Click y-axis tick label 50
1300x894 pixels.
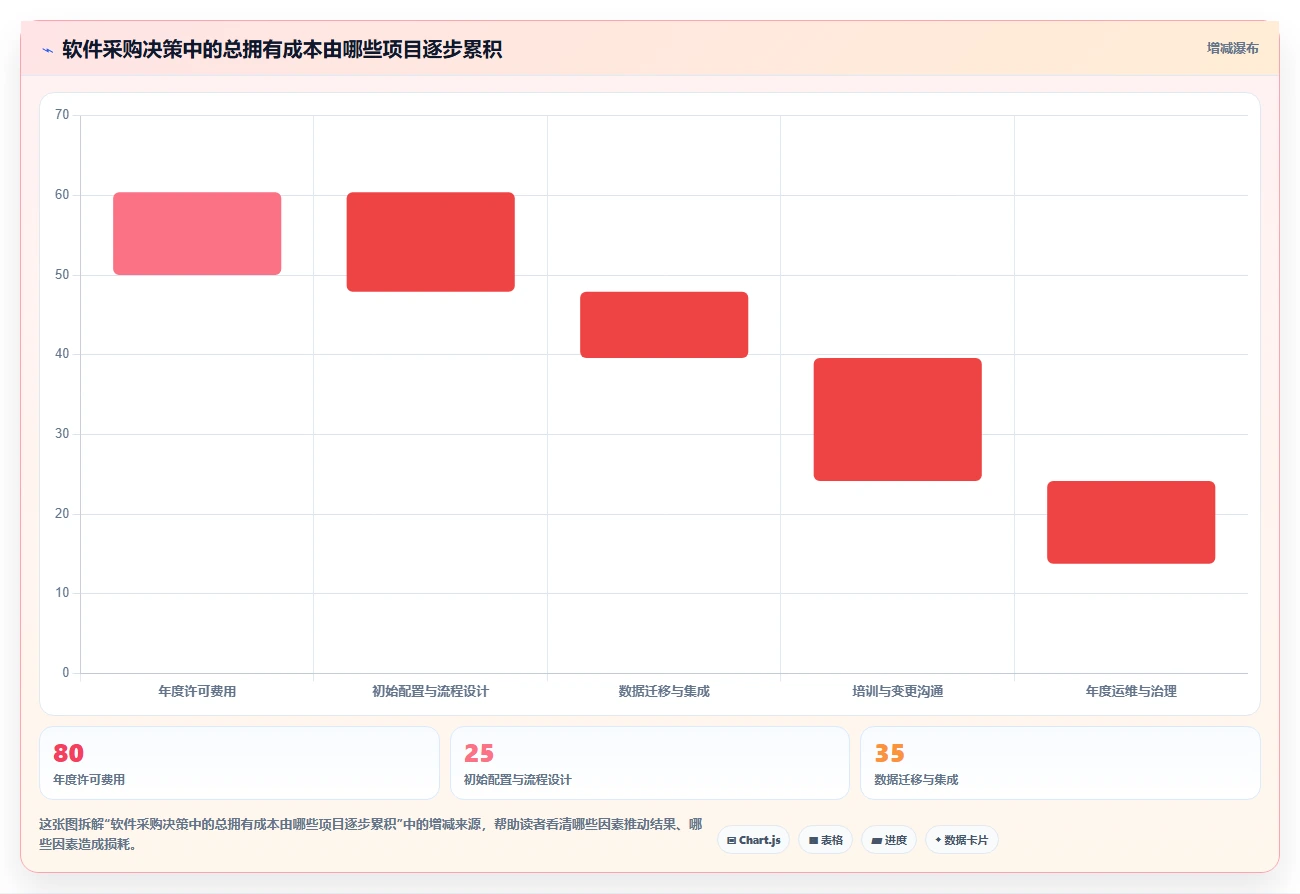point(62,275)
